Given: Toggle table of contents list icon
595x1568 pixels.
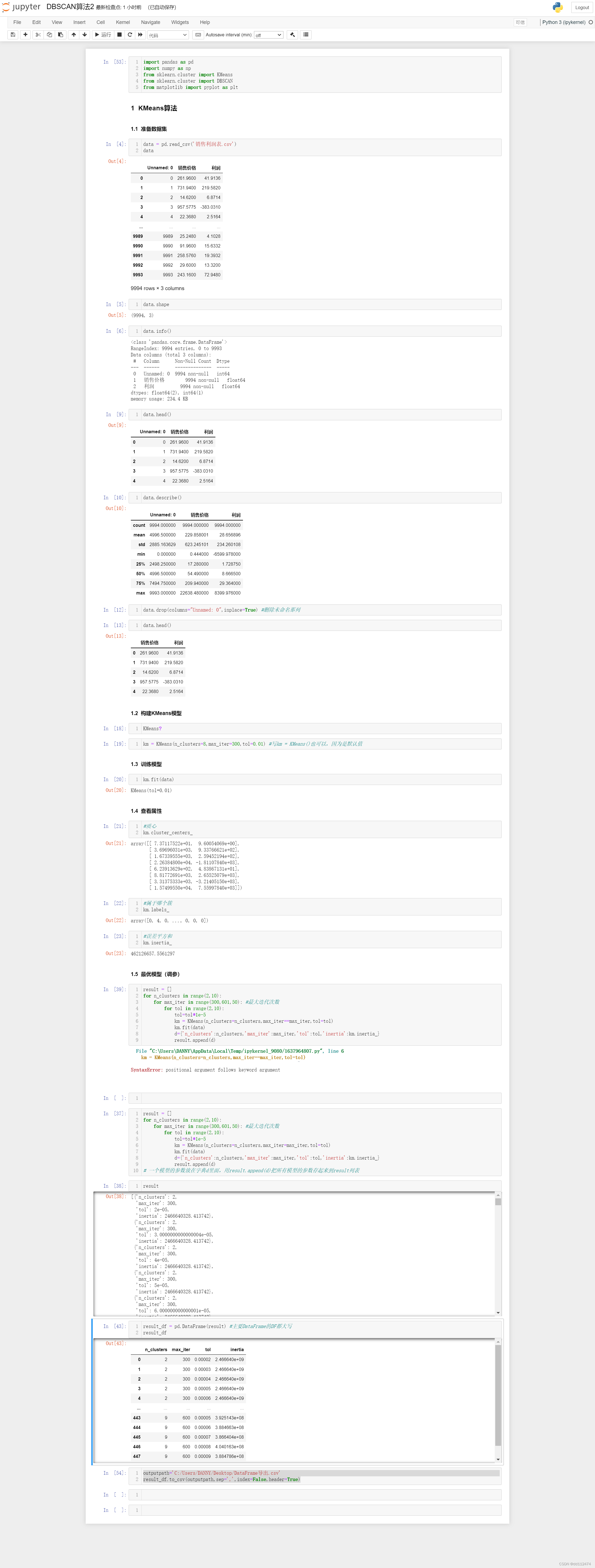Looking at the screenshot, I should point(306,35).
